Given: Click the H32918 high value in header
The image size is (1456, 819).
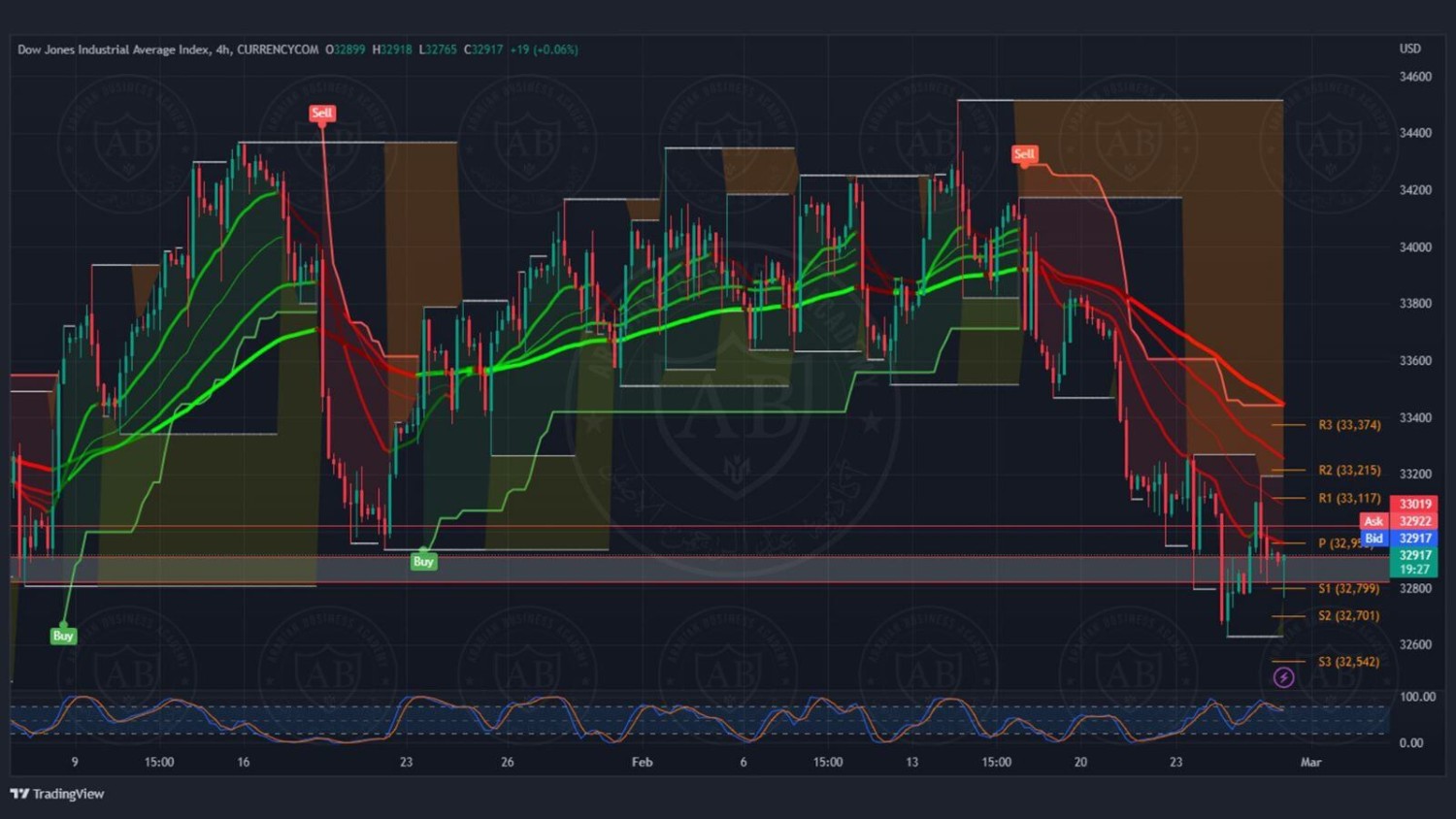Looking at the screenshot, I should 392,49.
